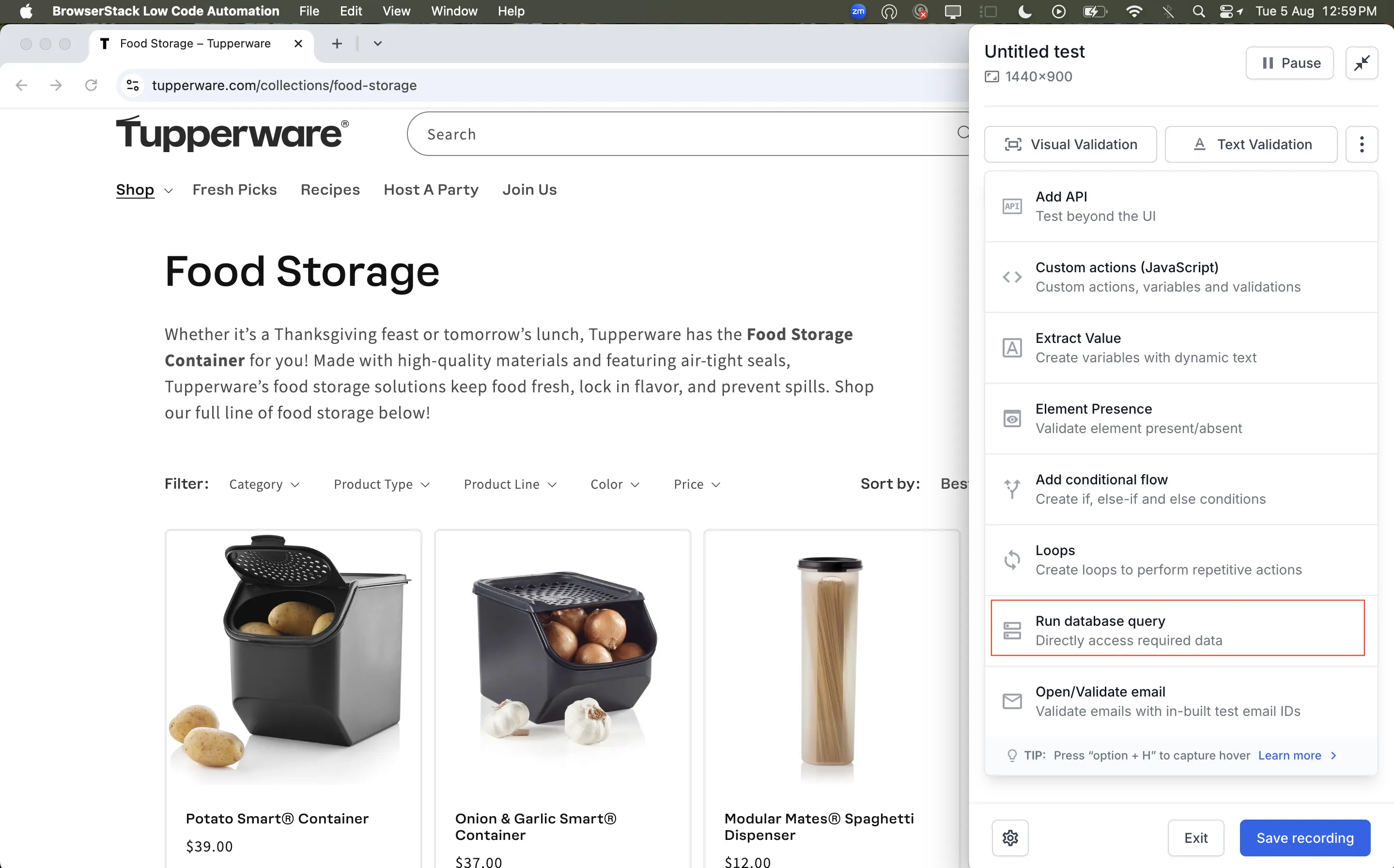Viewport: 1394px width, 868px height.
Task: Open the three-dot more options menu
Action: pyautogui.click(x=1361, y=144)
